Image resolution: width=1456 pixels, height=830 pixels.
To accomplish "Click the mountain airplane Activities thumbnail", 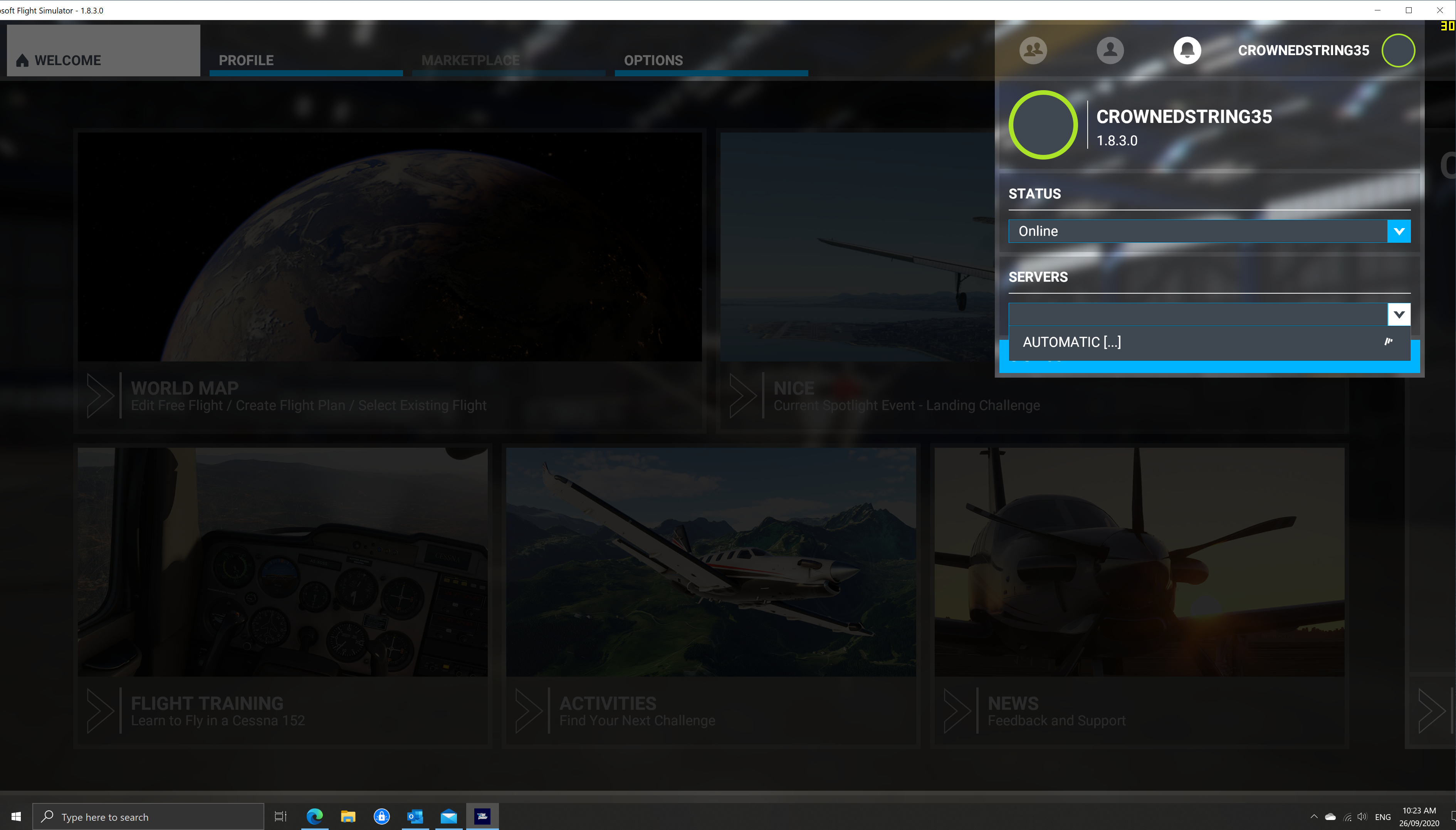I will [711, 562].
